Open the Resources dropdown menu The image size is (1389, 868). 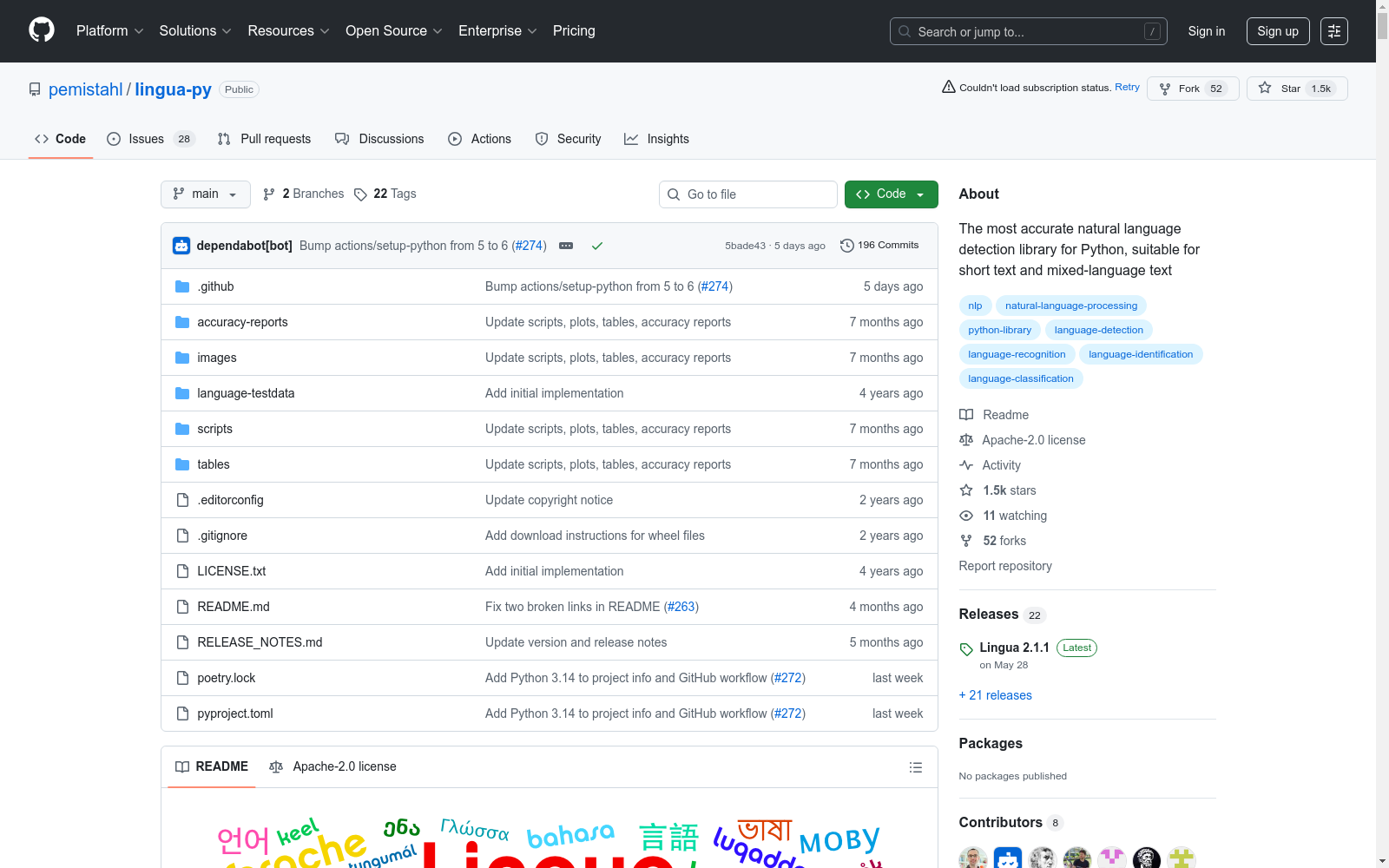tap(289, 31)
